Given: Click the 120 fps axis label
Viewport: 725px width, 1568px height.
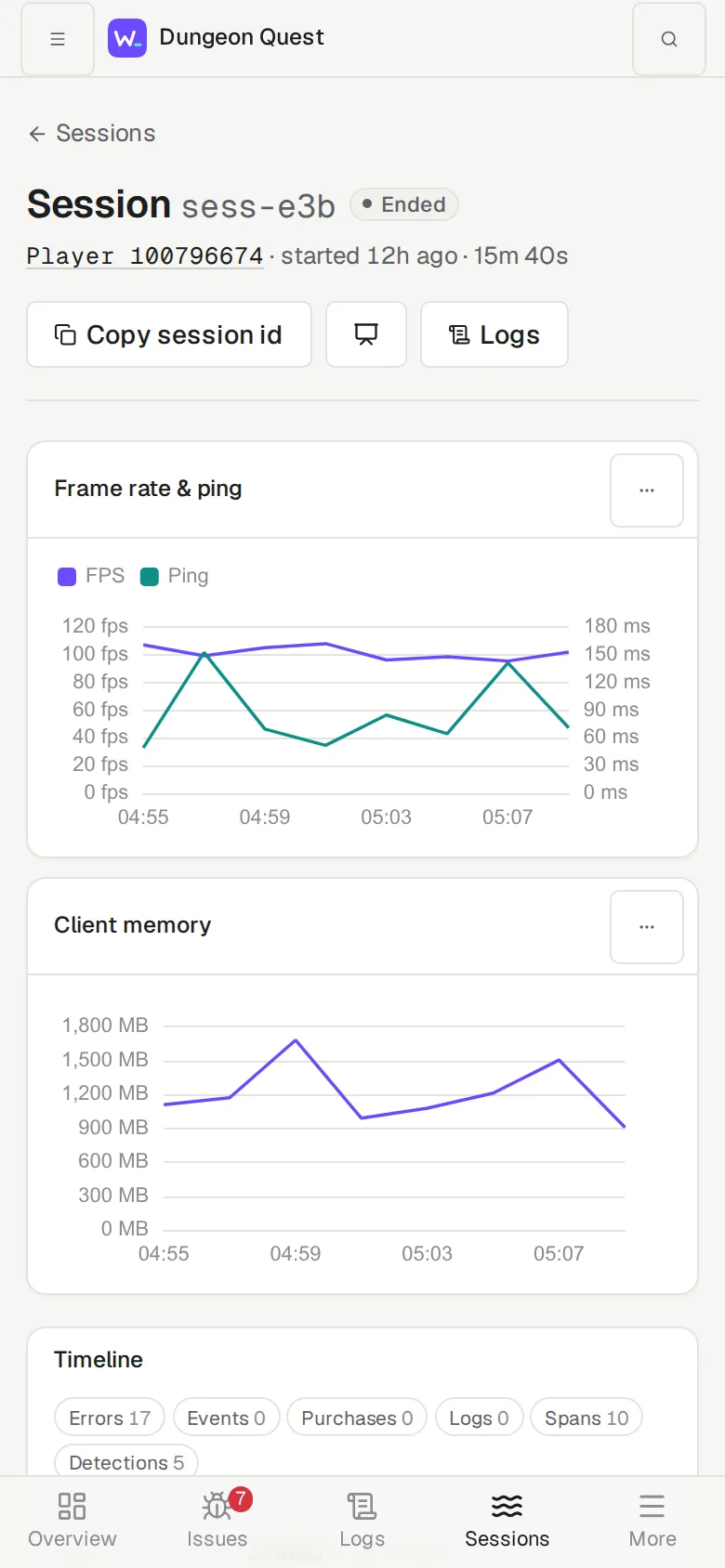Looking at the screenshot, I should coord(95,626).
